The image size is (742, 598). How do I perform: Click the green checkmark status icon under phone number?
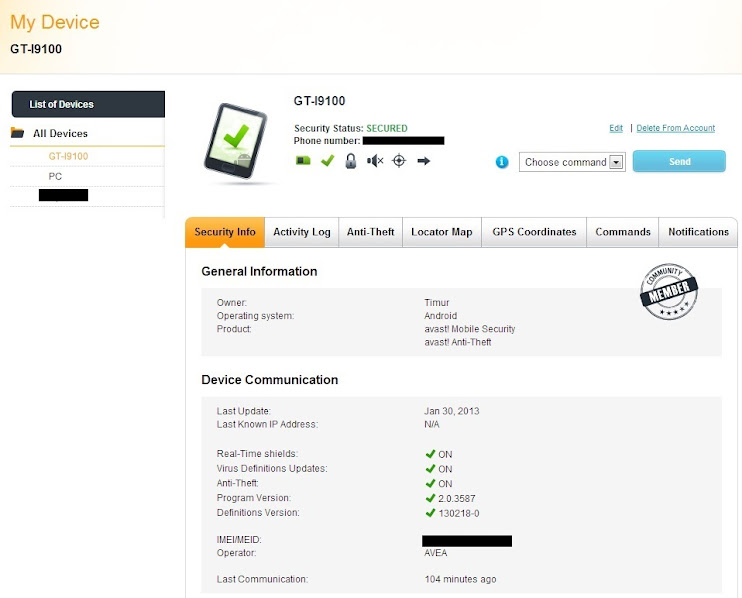[327, 161]
